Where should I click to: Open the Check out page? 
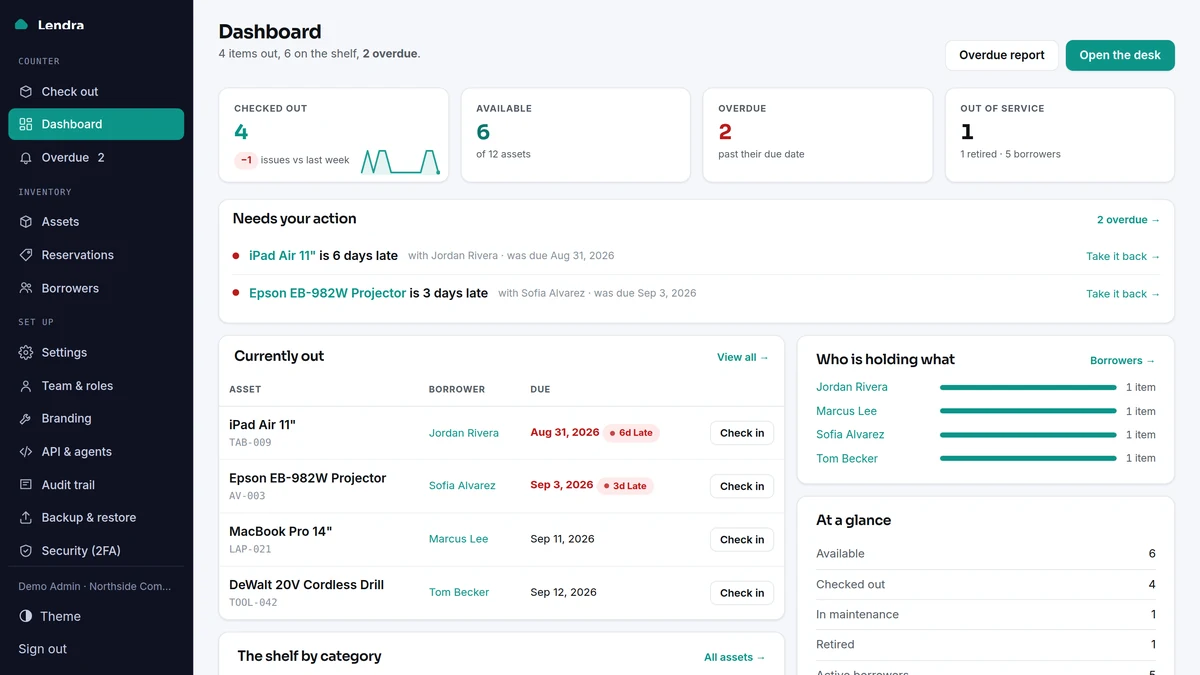(96, 91)
